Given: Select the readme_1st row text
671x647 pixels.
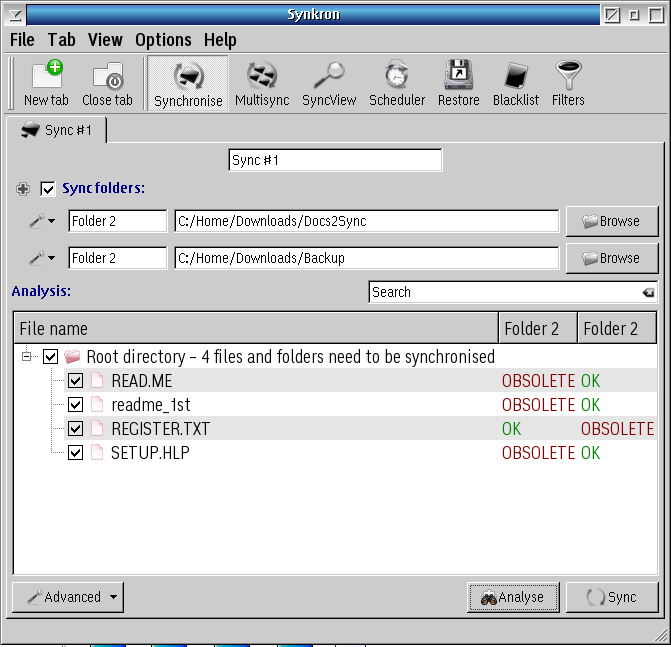Looking at the screenshot, I should pos(151,404).
